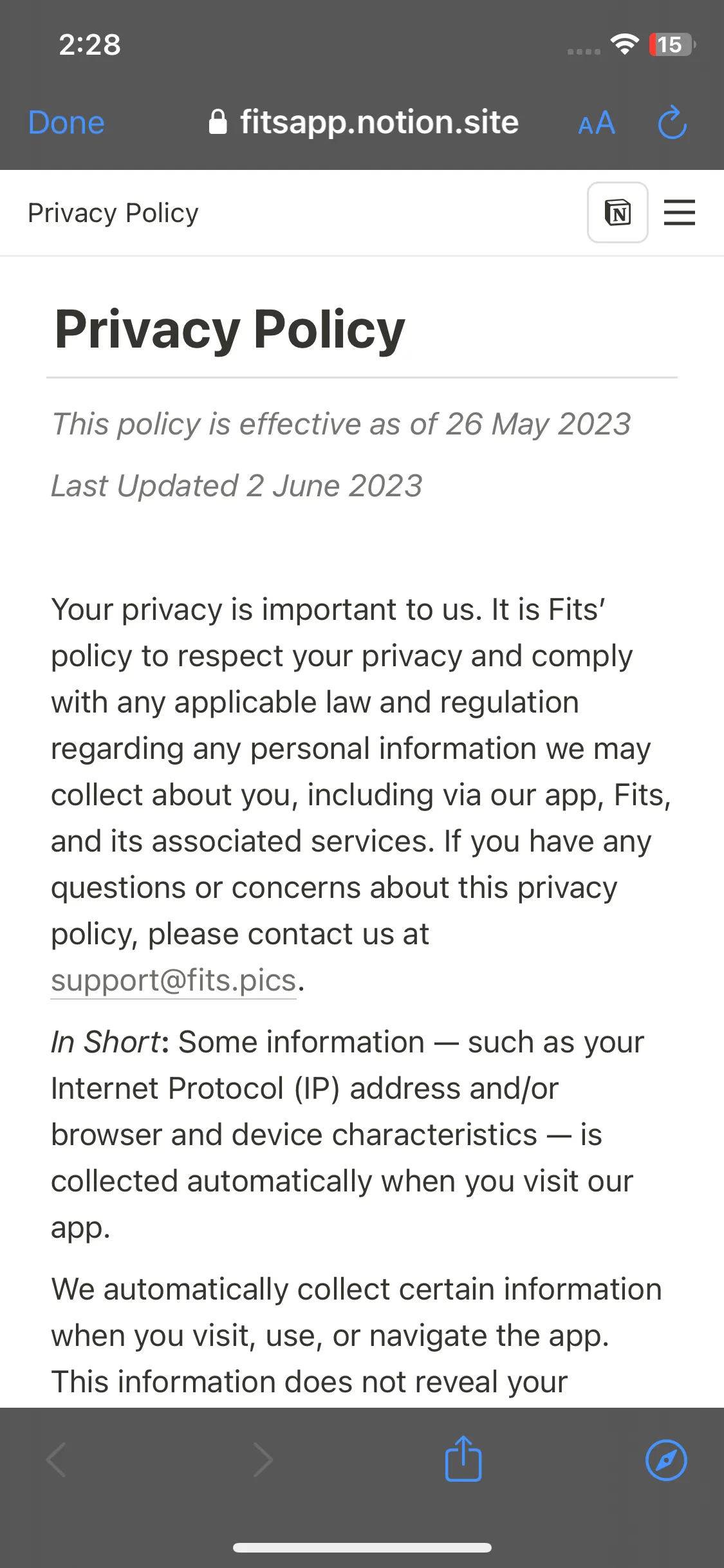Tap Done to close the browser view
Viewport: 724px width, 1568px height.
66,122
